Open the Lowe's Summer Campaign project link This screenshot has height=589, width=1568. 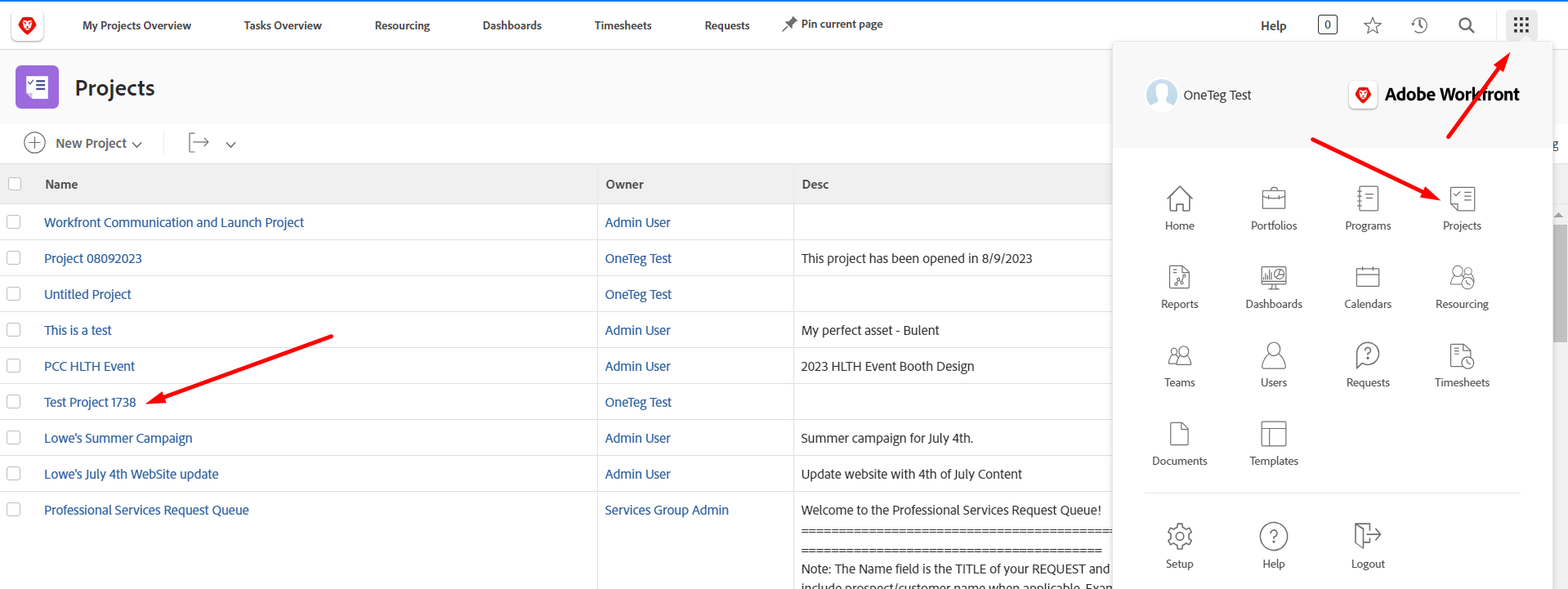pyautogui.click(x=118, y=438)
